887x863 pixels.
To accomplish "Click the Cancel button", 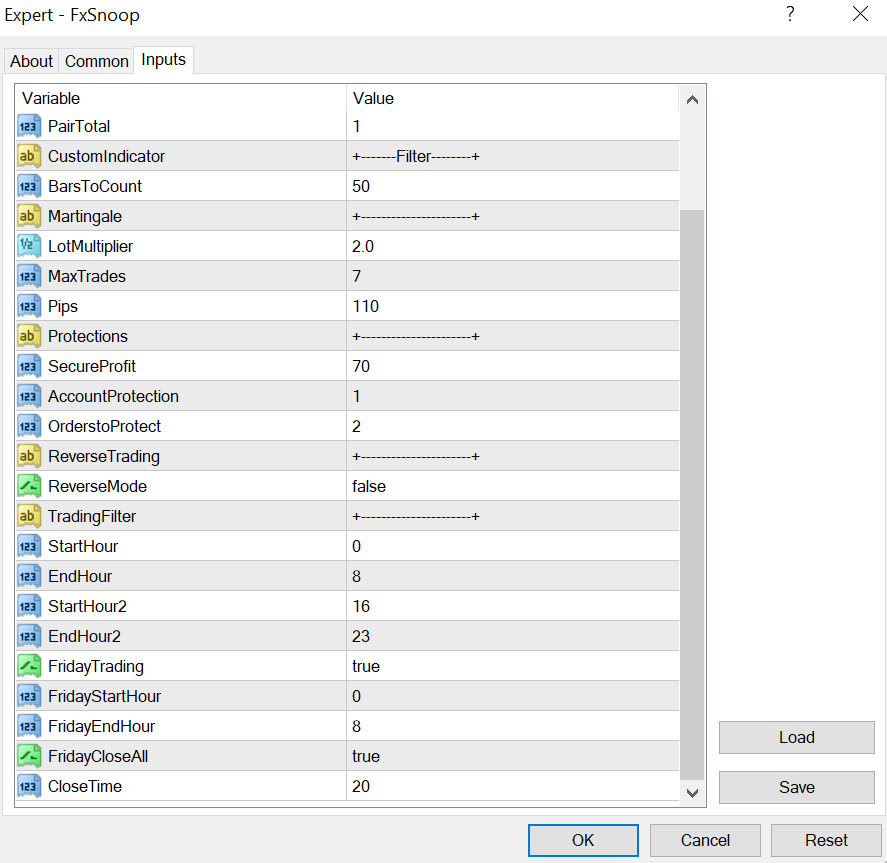I will click(705, 840).
